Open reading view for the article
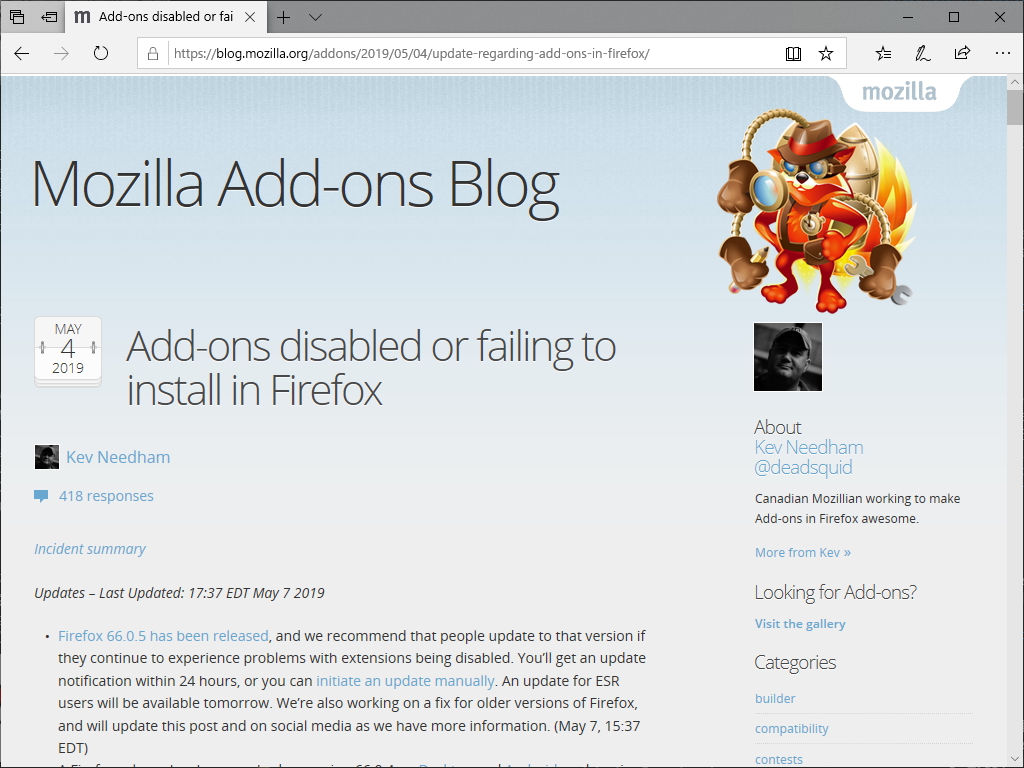Screen dimensions: 1024x768 pos(793,54)
